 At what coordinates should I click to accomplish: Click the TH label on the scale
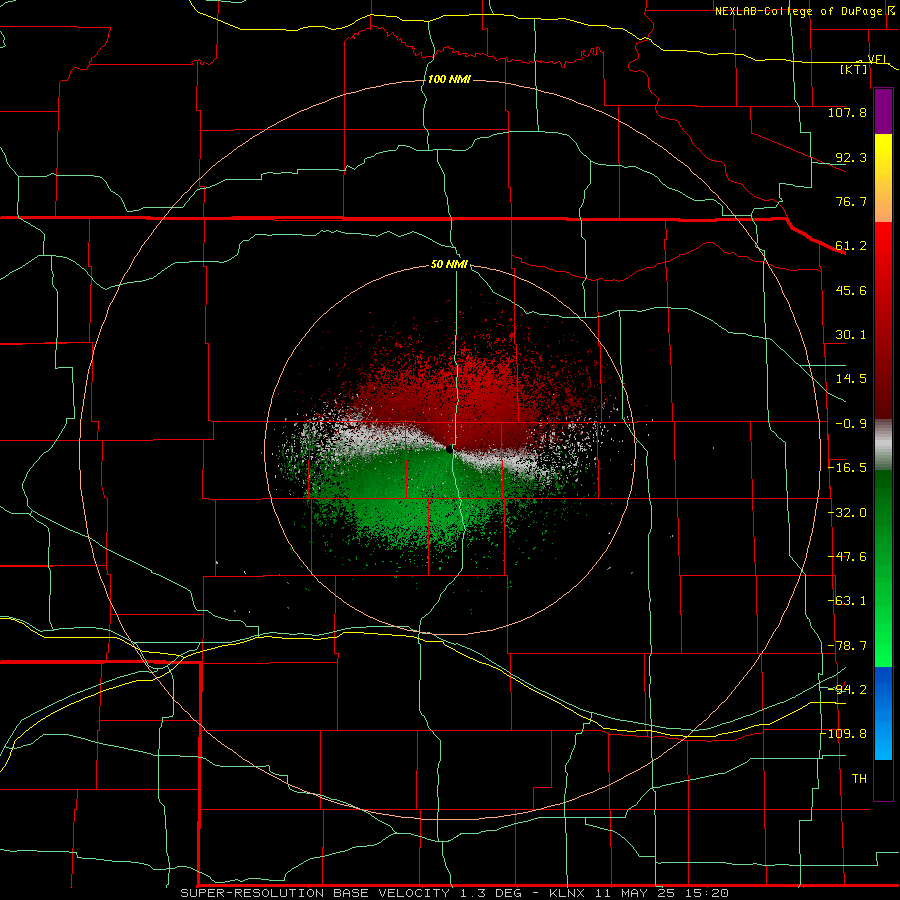859,779
